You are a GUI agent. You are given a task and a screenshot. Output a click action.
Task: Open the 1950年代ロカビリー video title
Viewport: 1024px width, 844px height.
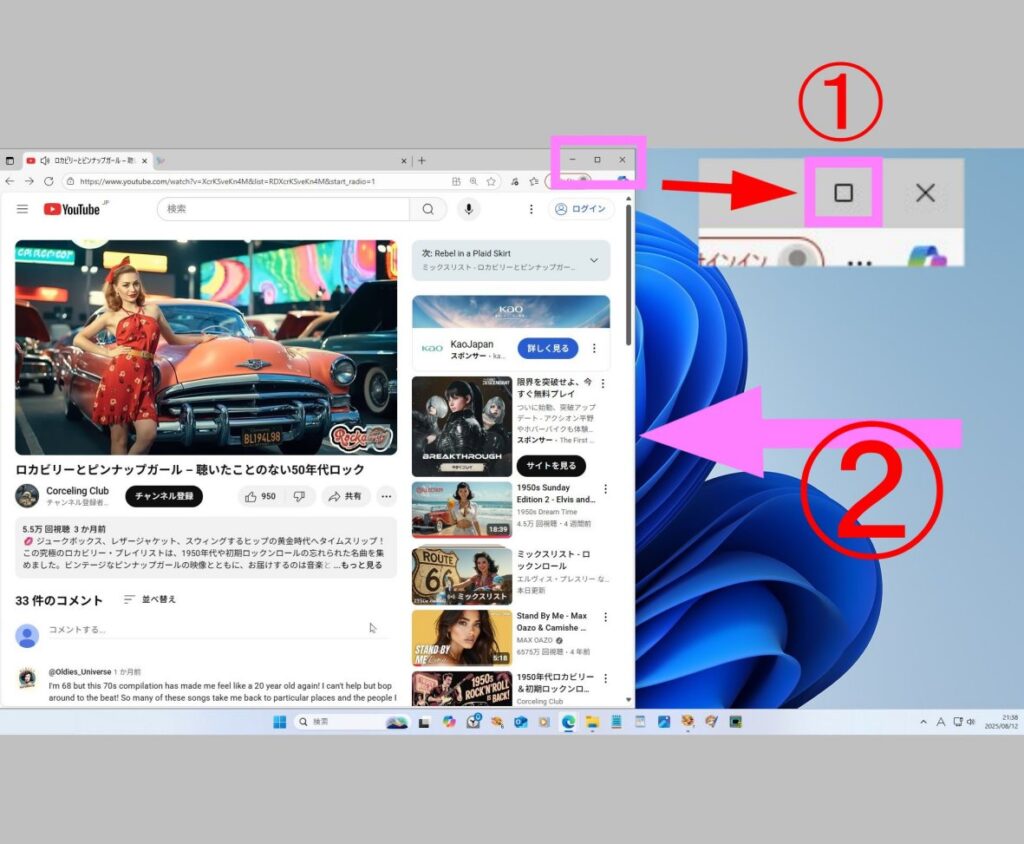(555, 683)
